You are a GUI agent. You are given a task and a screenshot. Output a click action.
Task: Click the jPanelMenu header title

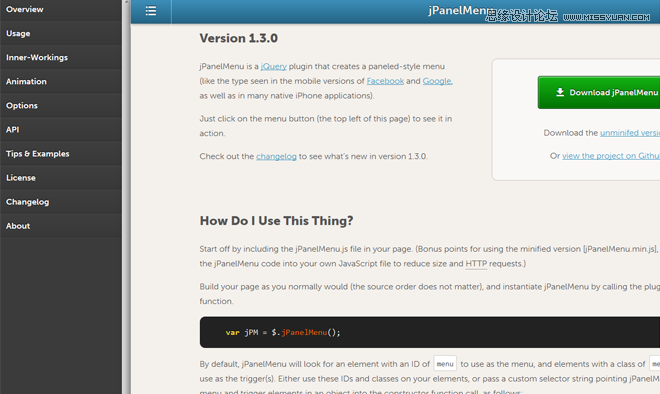point(461,11)
